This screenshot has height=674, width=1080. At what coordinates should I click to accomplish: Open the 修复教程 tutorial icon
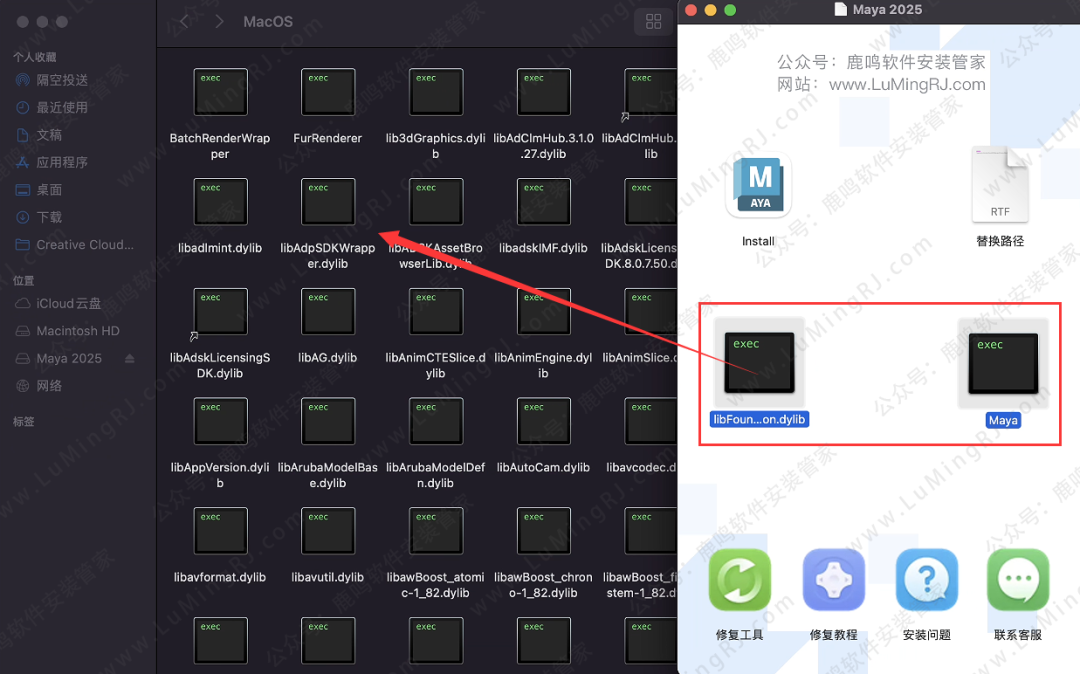click(833, 580)
